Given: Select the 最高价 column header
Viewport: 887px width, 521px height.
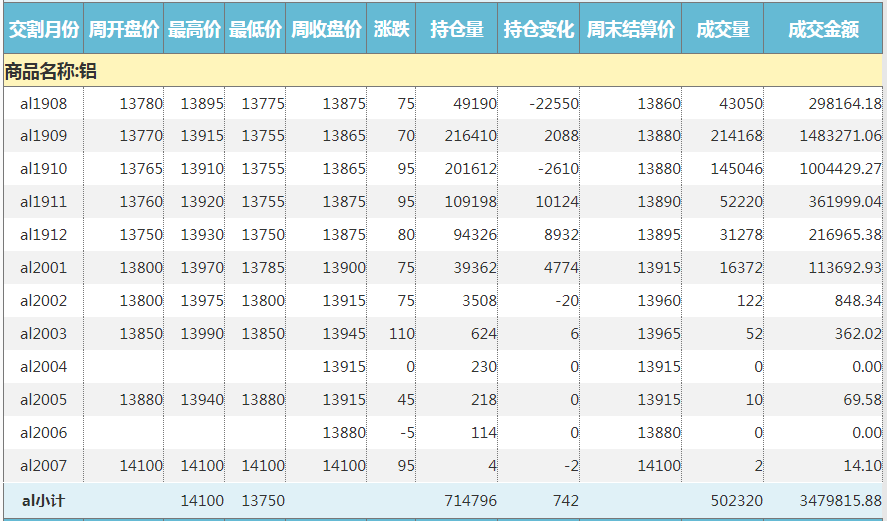Looking at the screenshot, I should pyautogui.click(x=195, y=30).
